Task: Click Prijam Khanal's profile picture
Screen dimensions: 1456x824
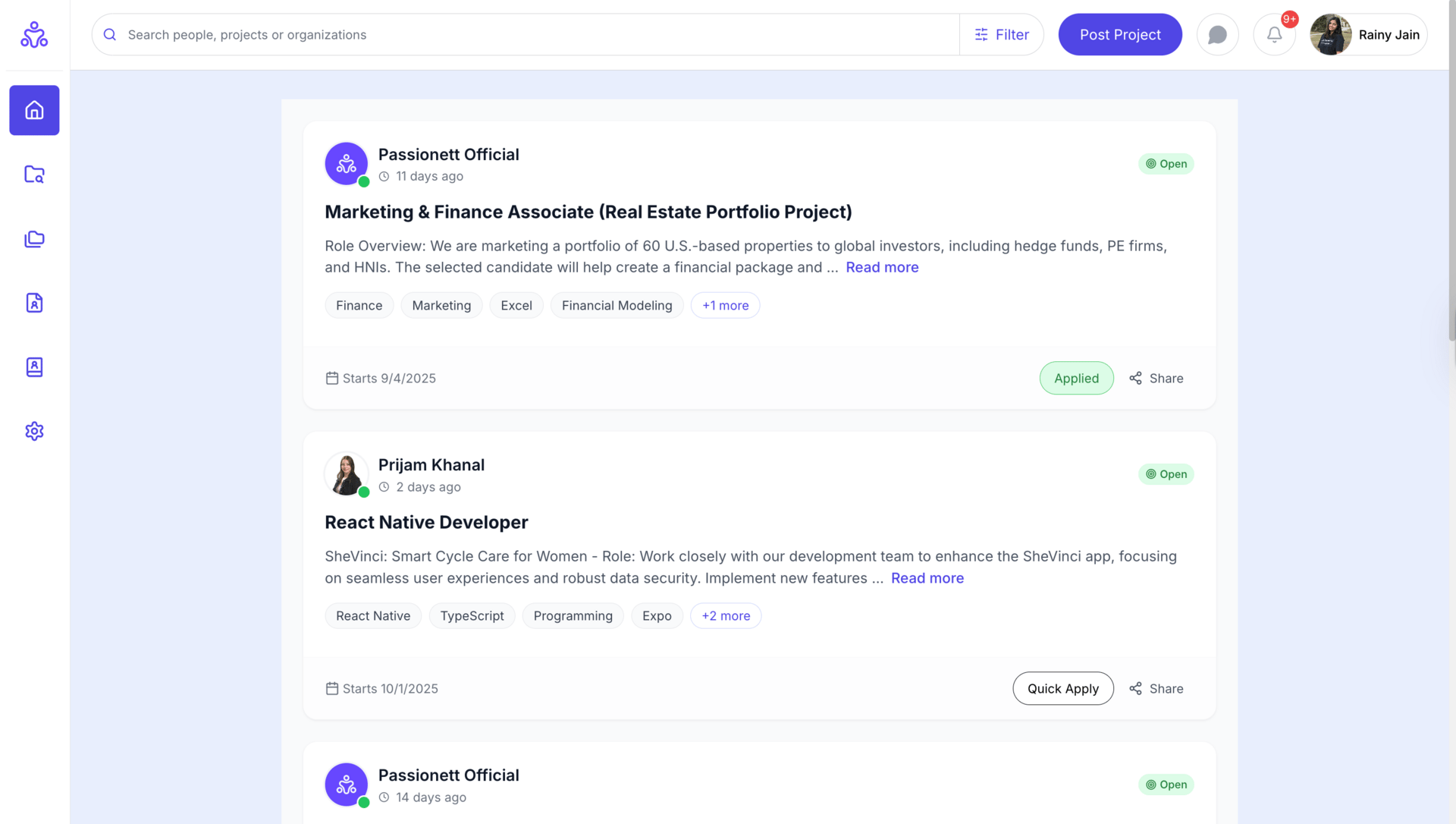Action: click(x=347, y=474)
